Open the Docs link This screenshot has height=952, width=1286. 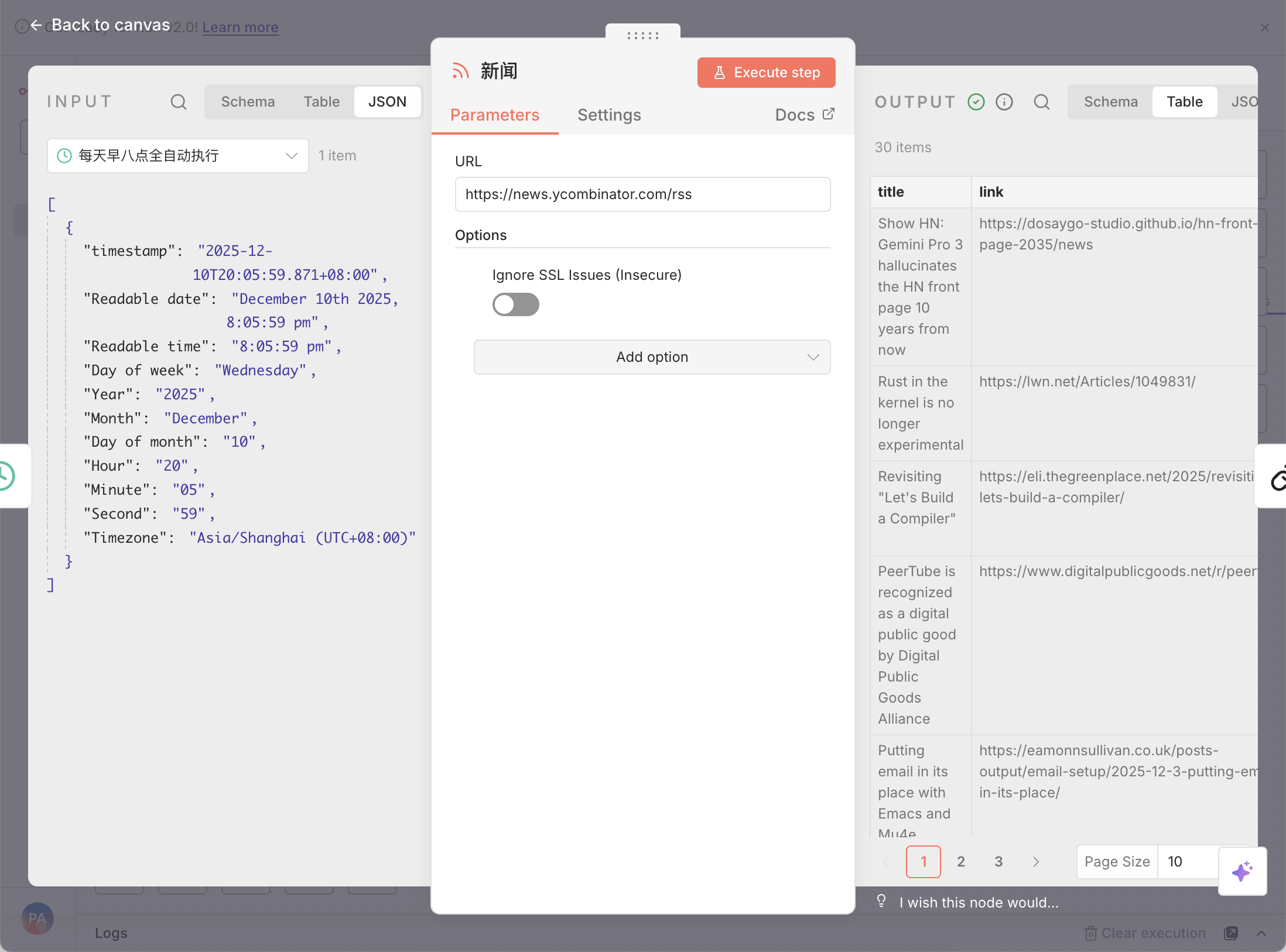coord(804,115)
